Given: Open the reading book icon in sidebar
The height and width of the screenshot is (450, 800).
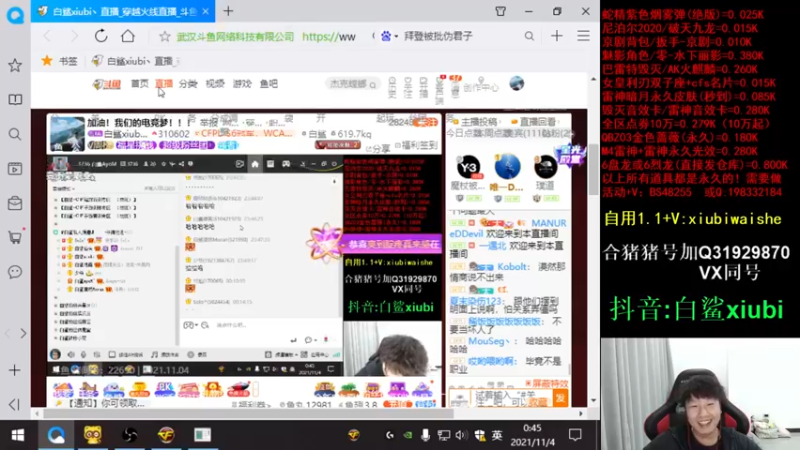Looking at the screenshot, I should [x=15, y=99].
